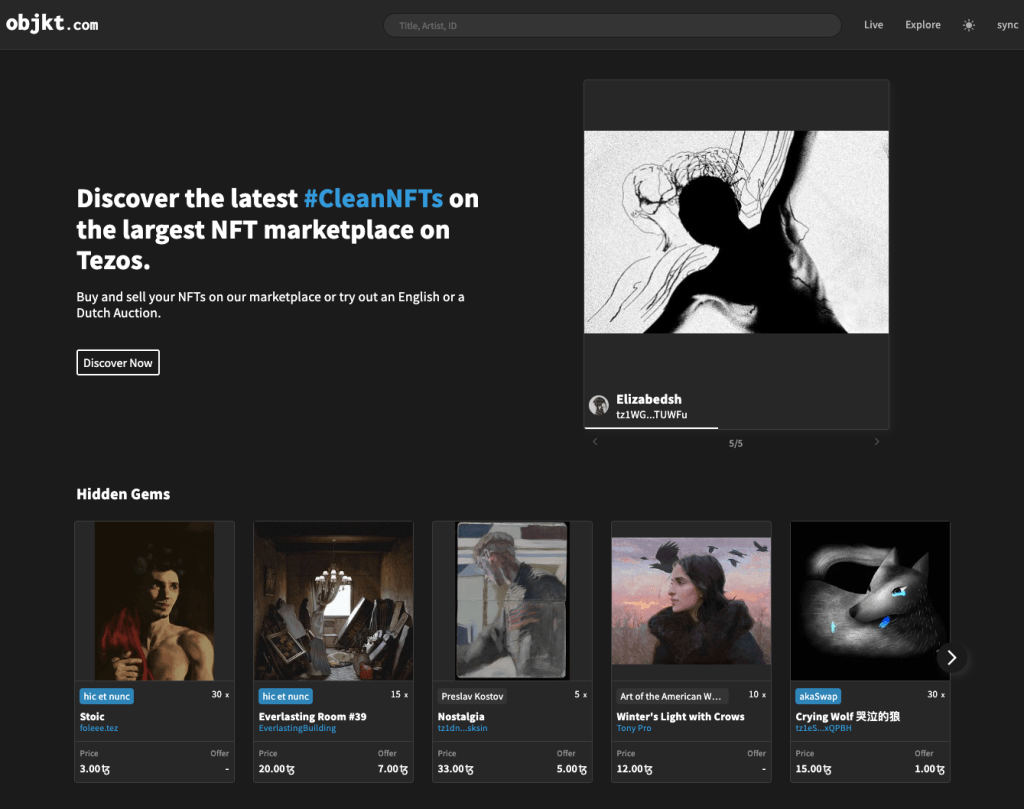This screenshot has height=809, width=1024.
Task: Click the #CleanNFTs hashtag link
Action: coord(374,198)
